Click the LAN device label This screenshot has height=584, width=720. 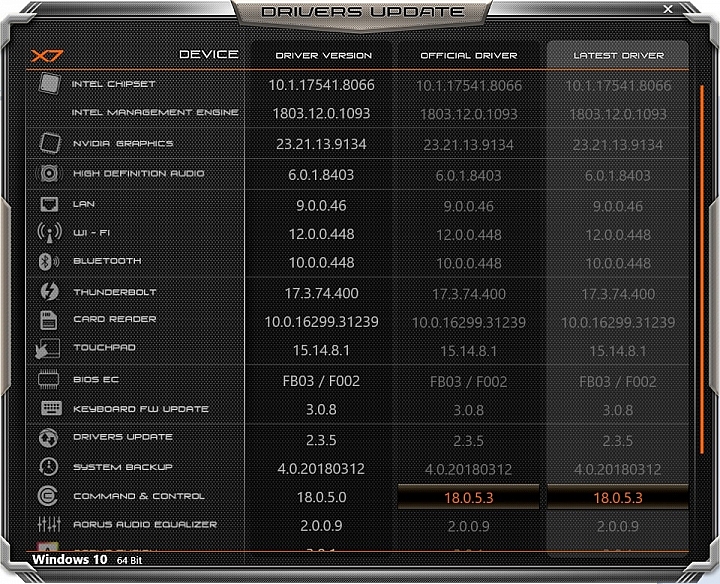[84, 204]
